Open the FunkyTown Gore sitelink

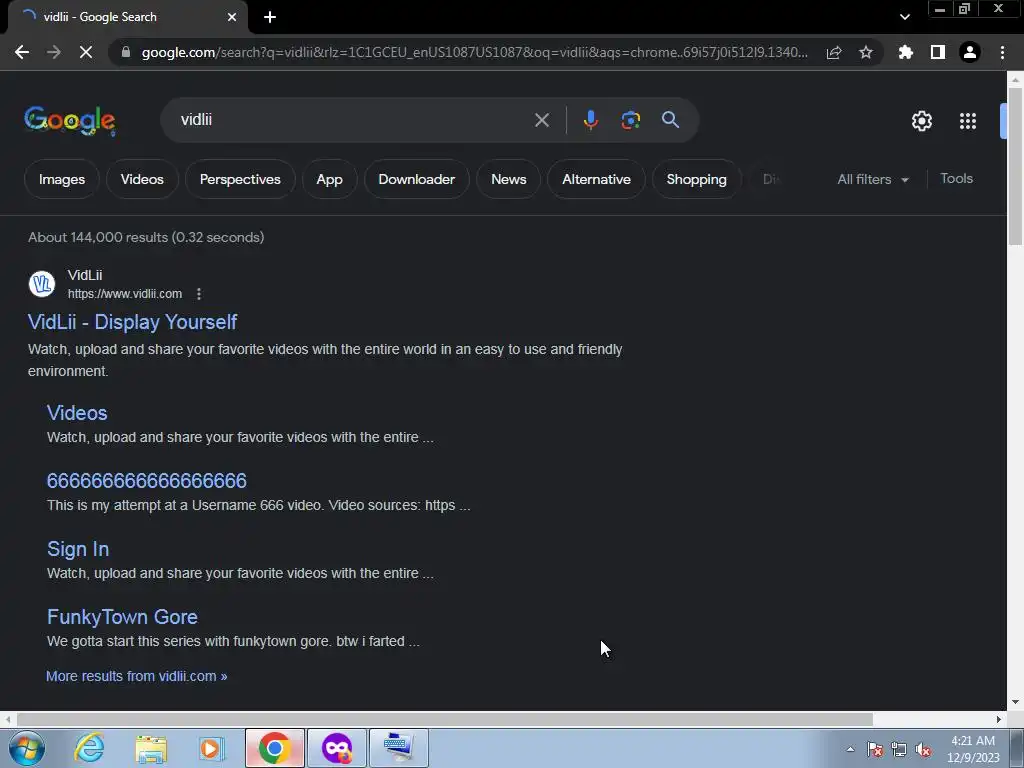point(122,616)
